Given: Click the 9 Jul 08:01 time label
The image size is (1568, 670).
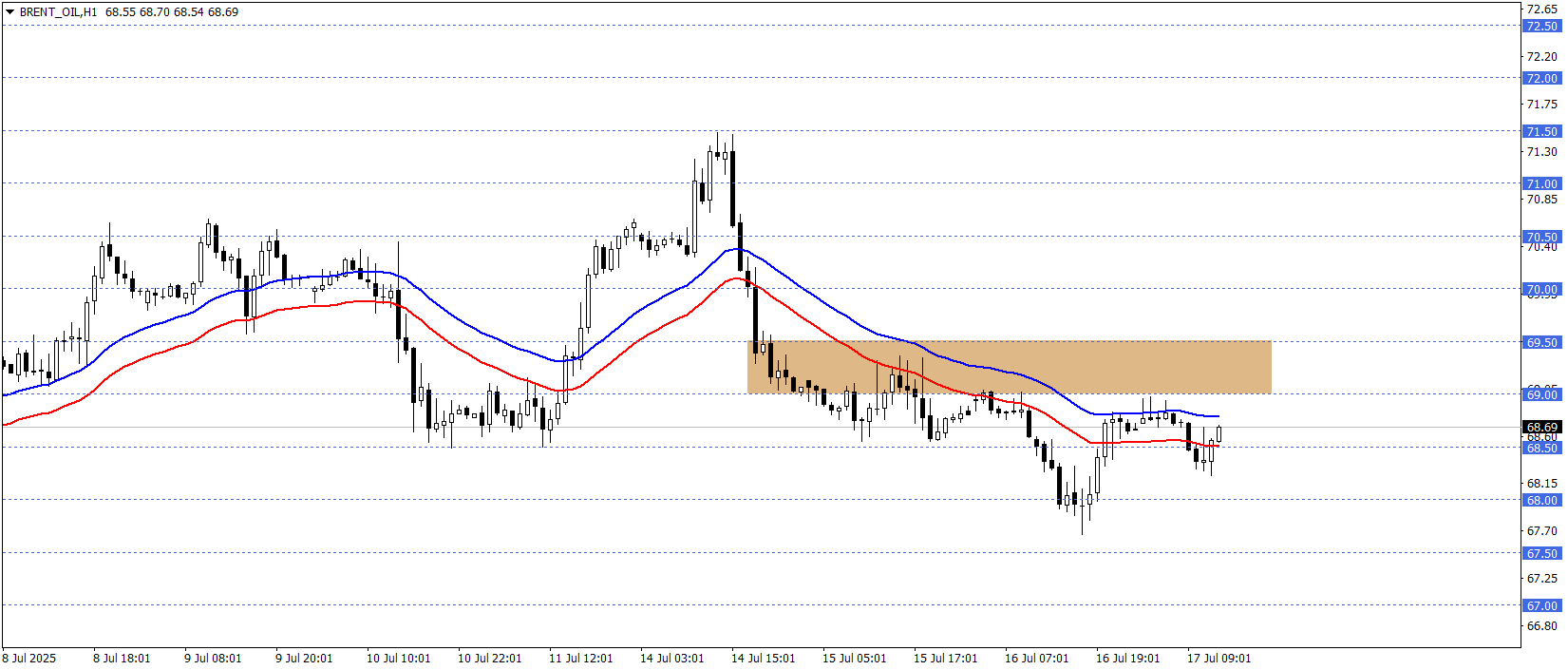Looking at the screenshot, I should (x=213, y=659).
